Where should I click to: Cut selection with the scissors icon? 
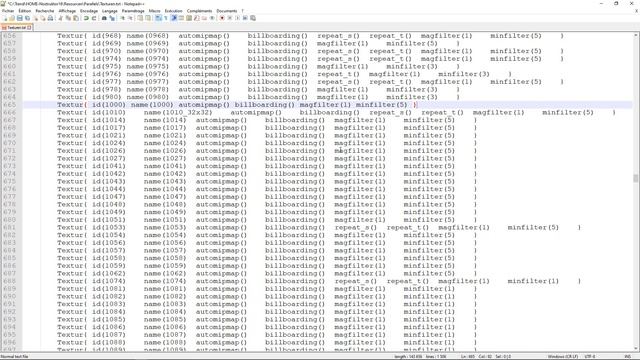pos(60,18)
